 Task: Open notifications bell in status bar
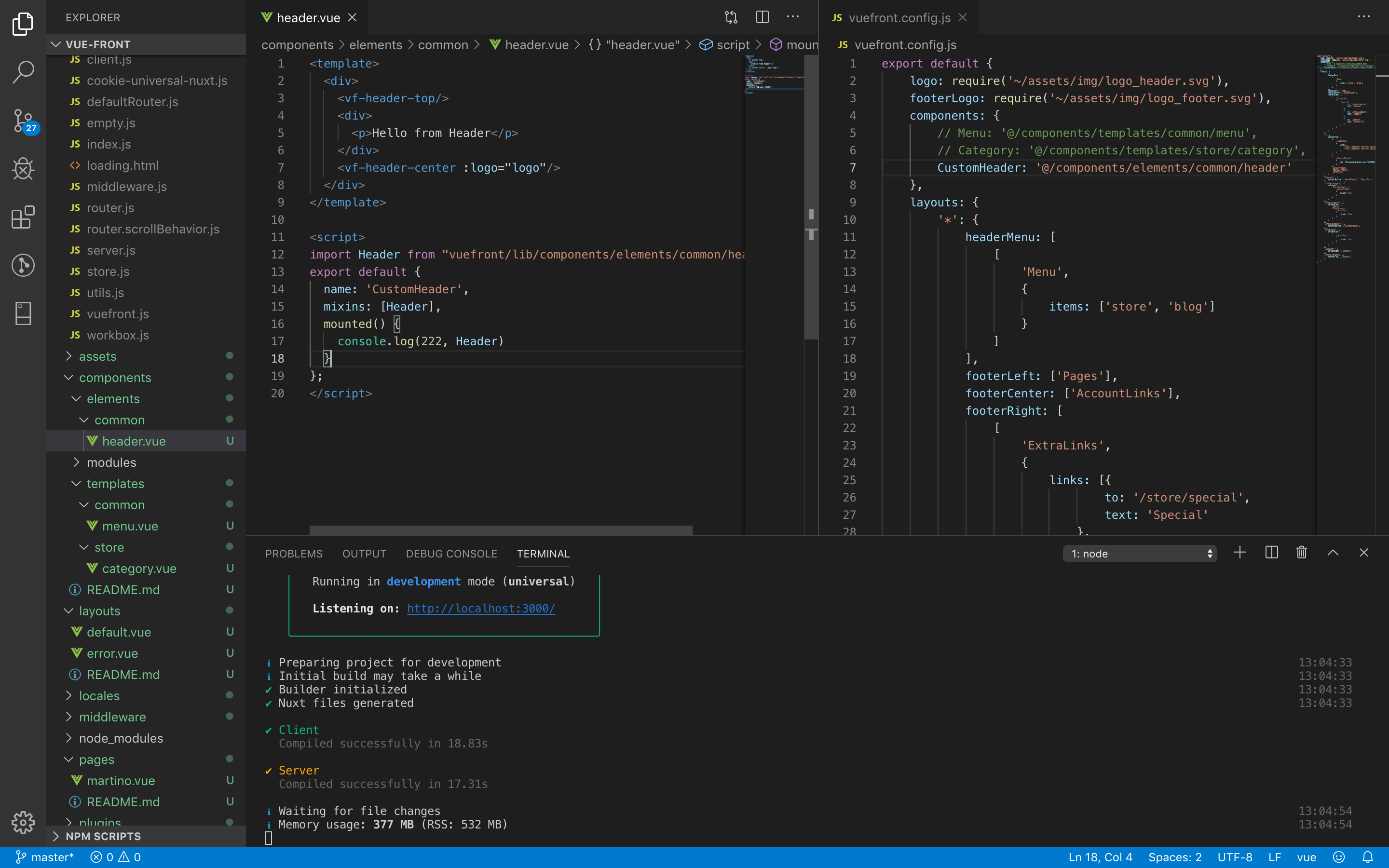point(1368,857)
